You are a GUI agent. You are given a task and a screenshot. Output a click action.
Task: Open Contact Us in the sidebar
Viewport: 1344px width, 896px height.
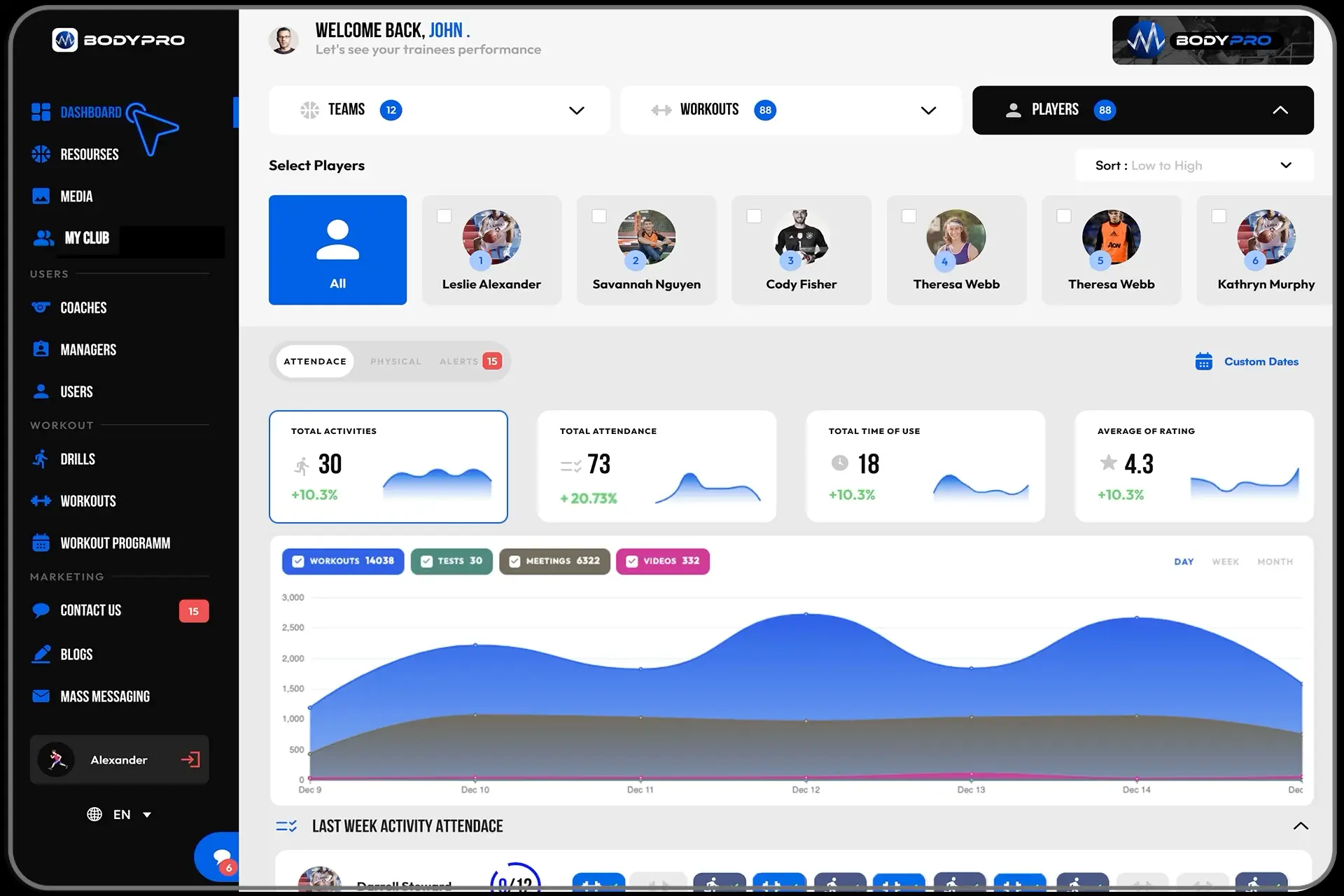91,610
